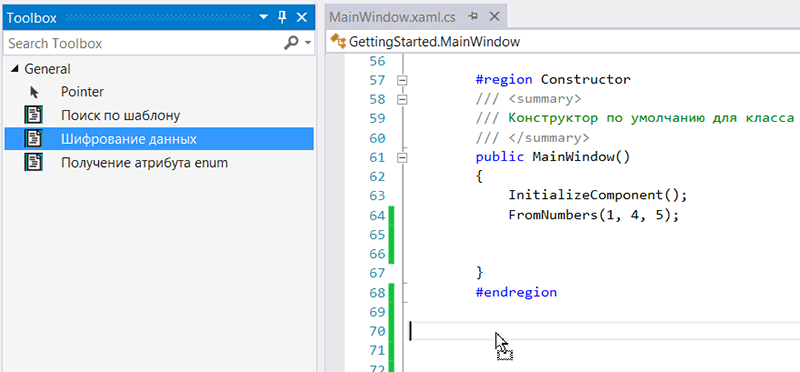The width and height of the screenshot is (800, 372).
Task: Click the Toolbox panel title
Action: (32, 18)
